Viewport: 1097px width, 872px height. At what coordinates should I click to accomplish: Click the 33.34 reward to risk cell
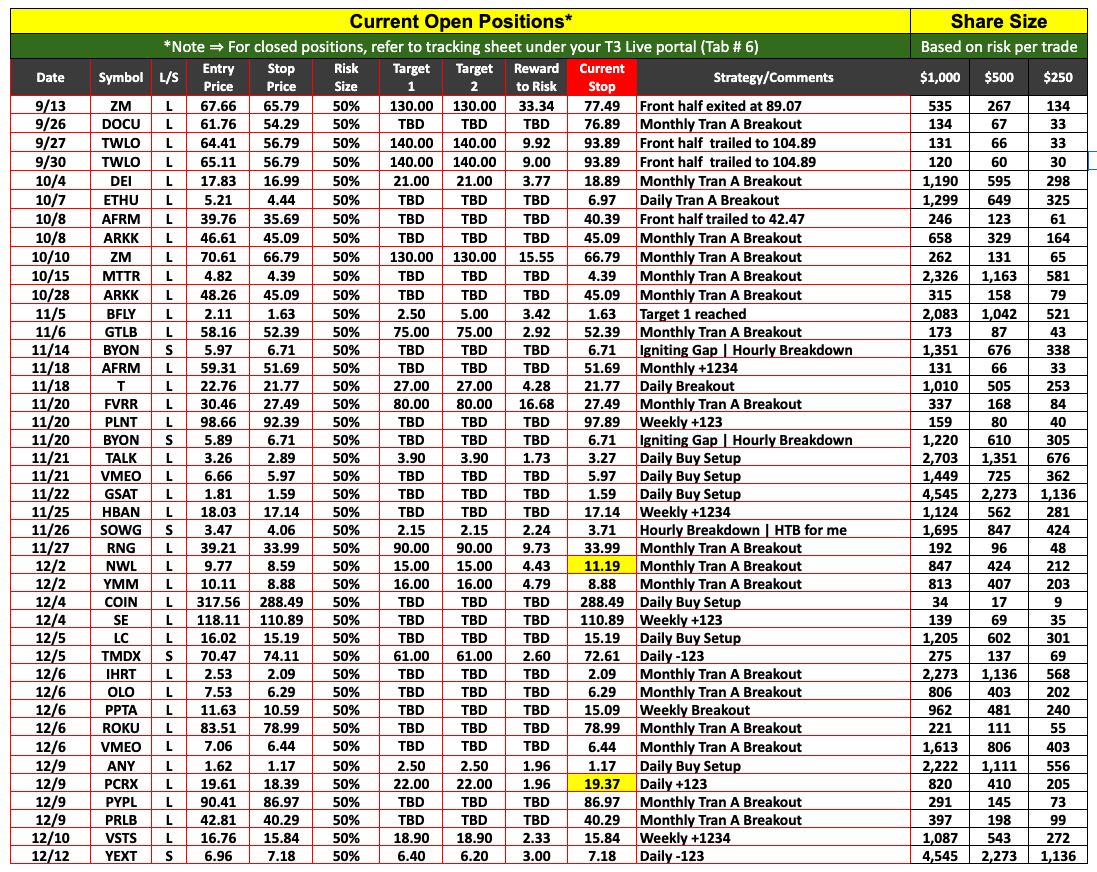pyautogui.click(x=536, y=105)
